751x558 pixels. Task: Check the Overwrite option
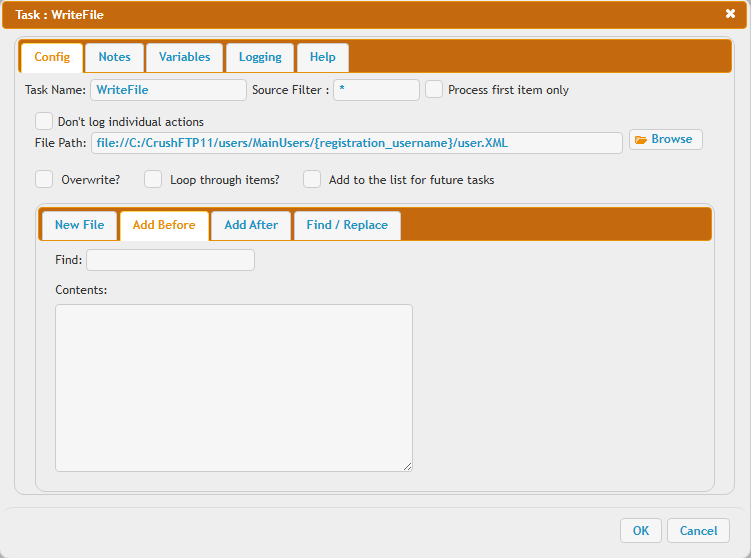(x=44, y=180)
